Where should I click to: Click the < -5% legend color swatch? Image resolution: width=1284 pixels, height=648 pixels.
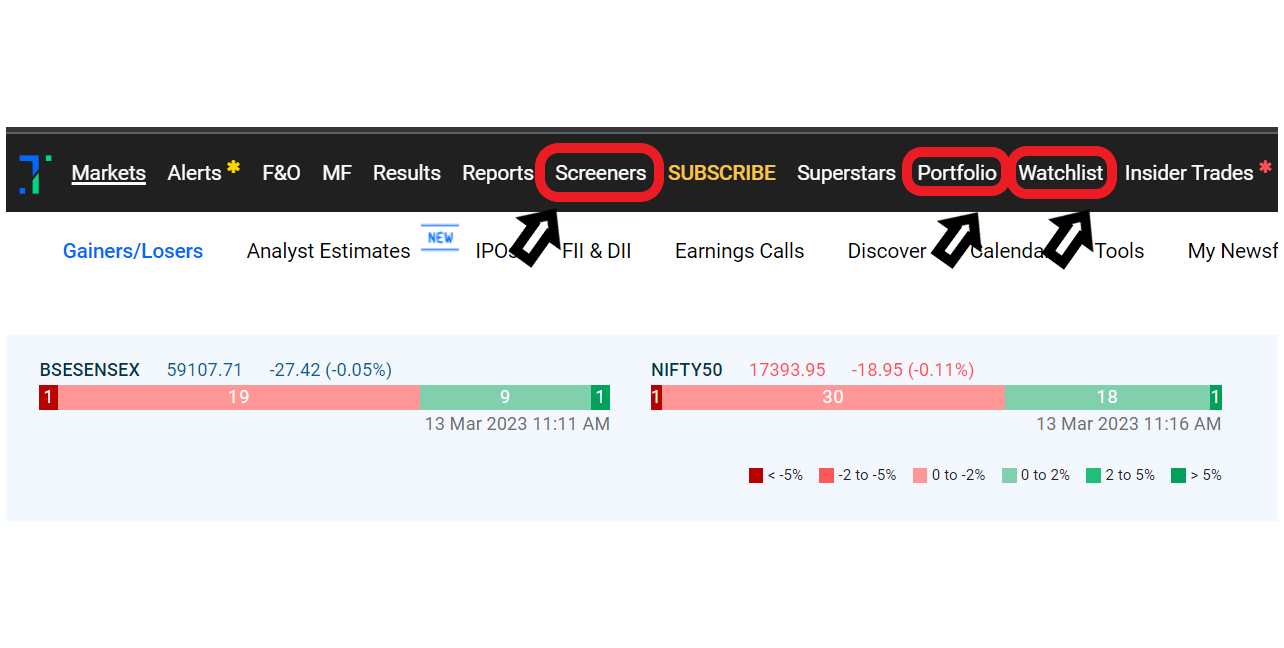756,475
